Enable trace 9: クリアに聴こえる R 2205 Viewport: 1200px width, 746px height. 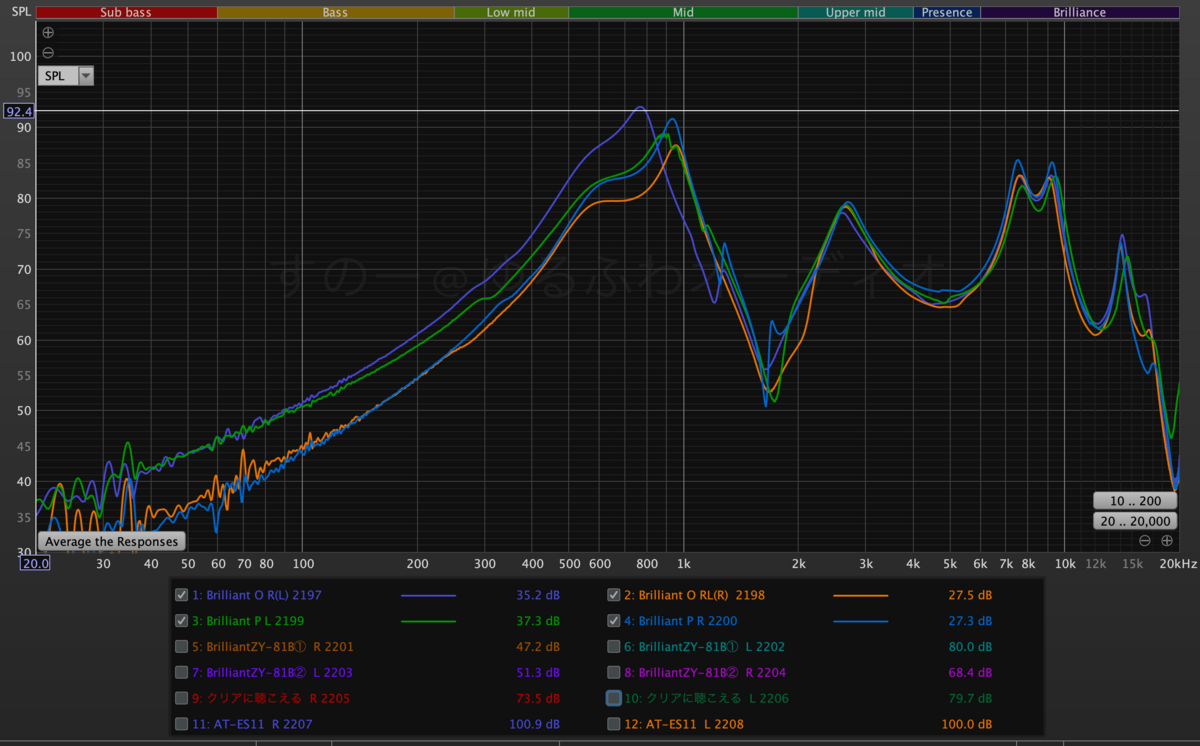tap(181, 698)
